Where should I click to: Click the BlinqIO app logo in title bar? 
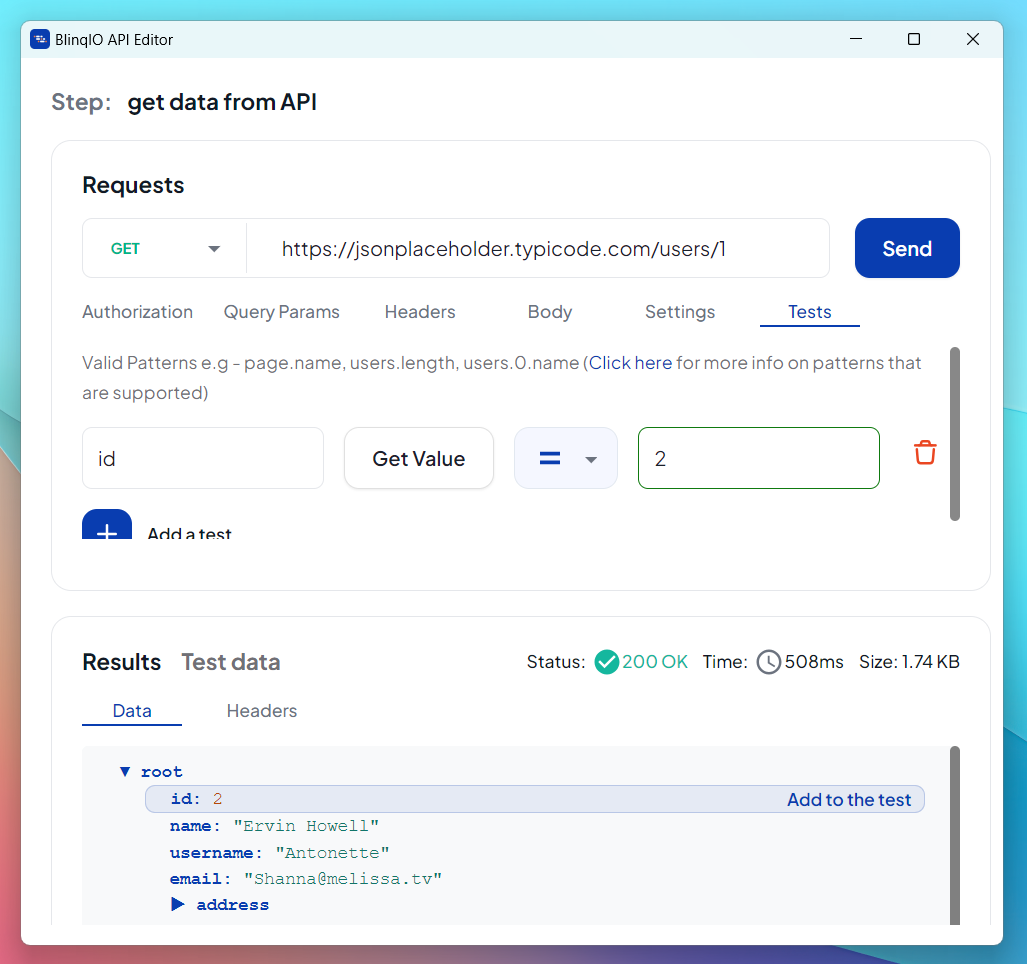[x=40, y=39]
